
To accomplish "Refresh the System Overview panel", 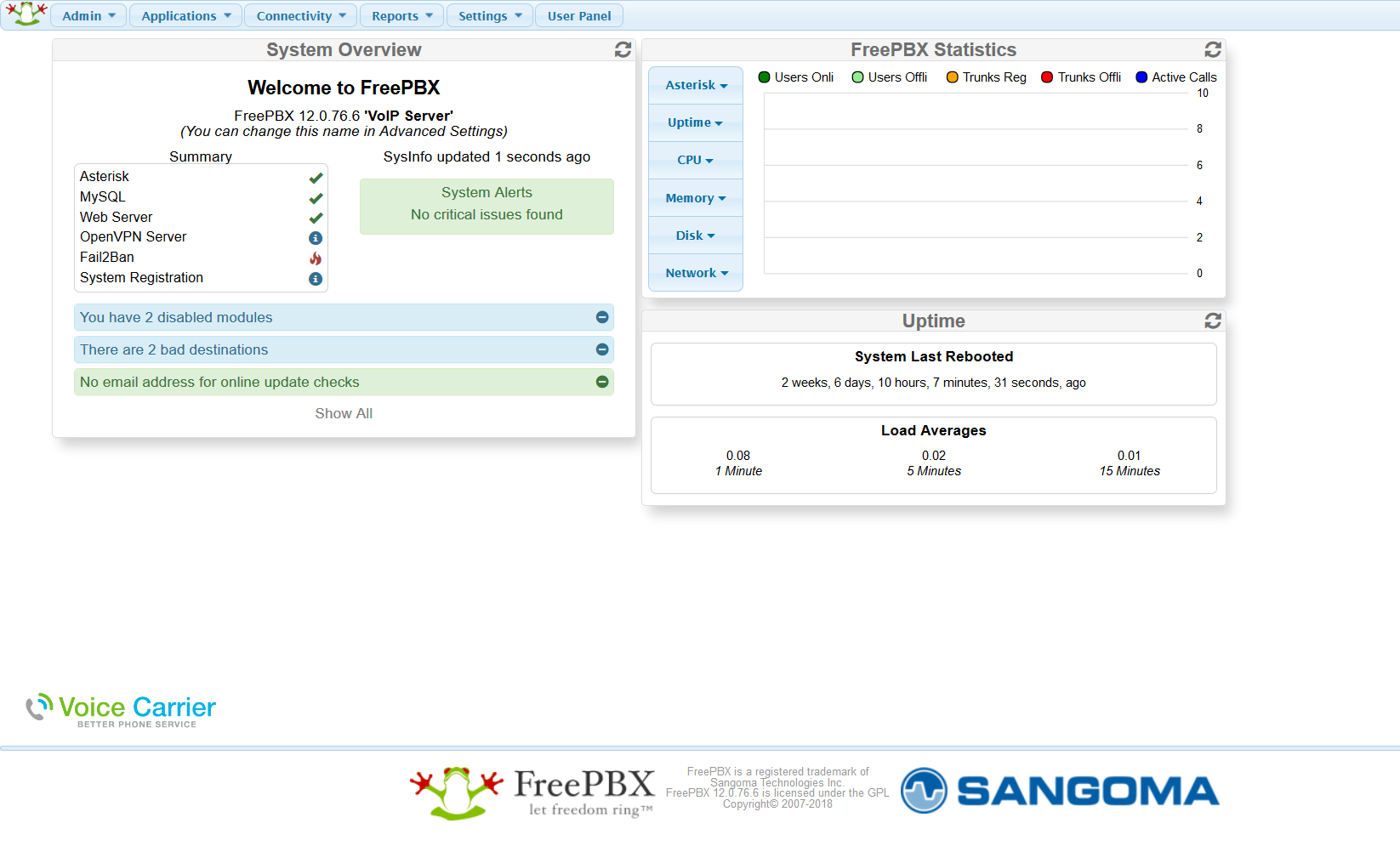I will (x=623, y=50).
